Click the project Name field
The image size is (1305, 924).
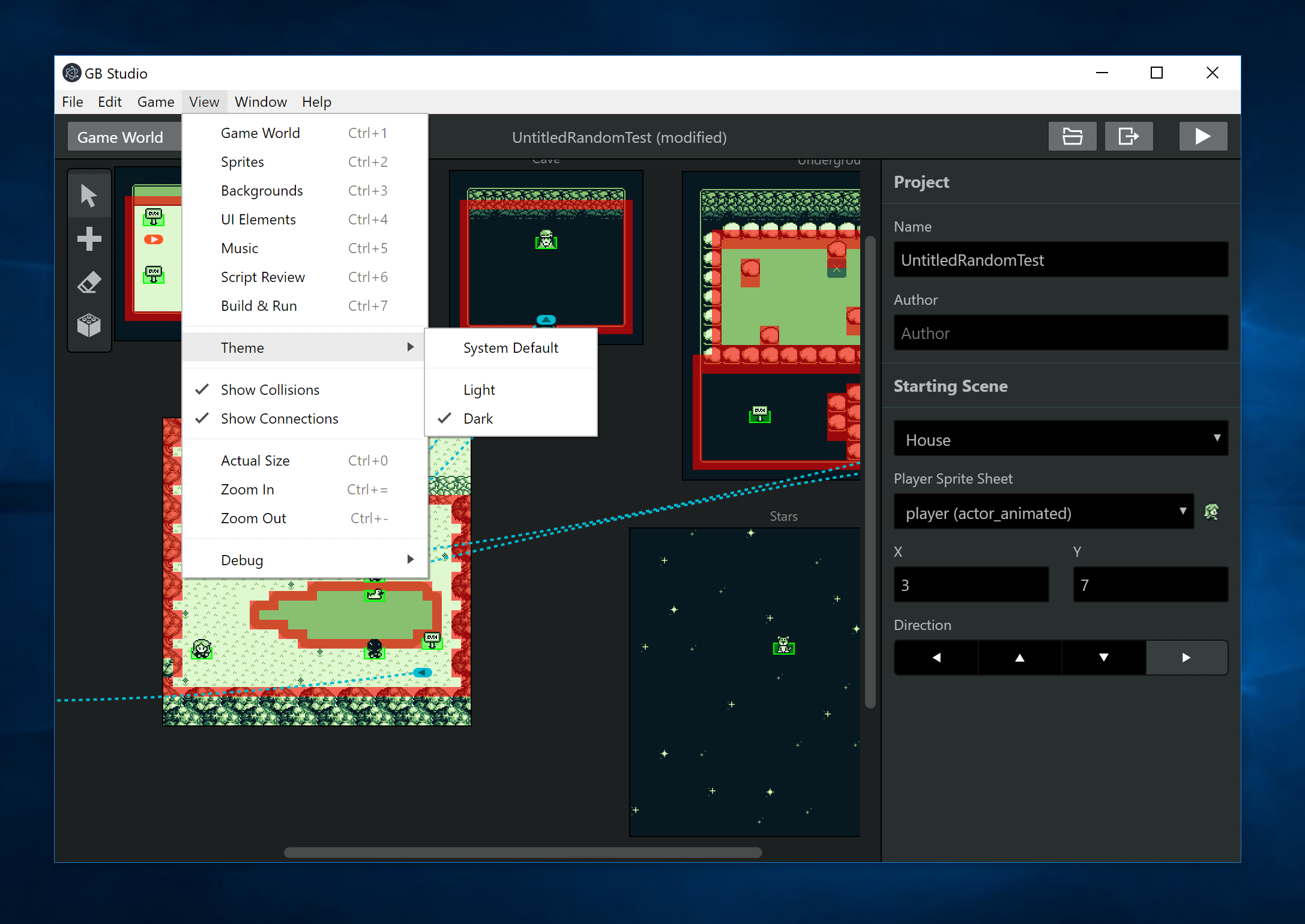(x=1061, y=260)
